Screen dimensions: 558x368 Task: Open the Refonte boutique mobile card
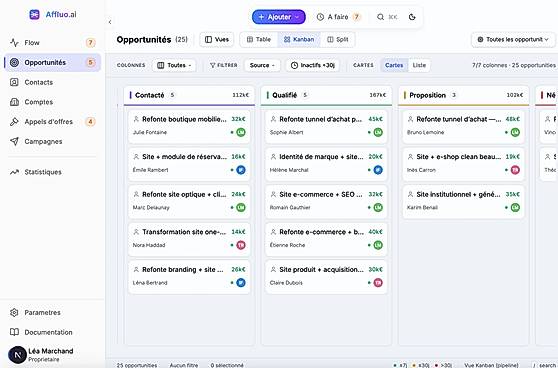click(x=189, y=127)
